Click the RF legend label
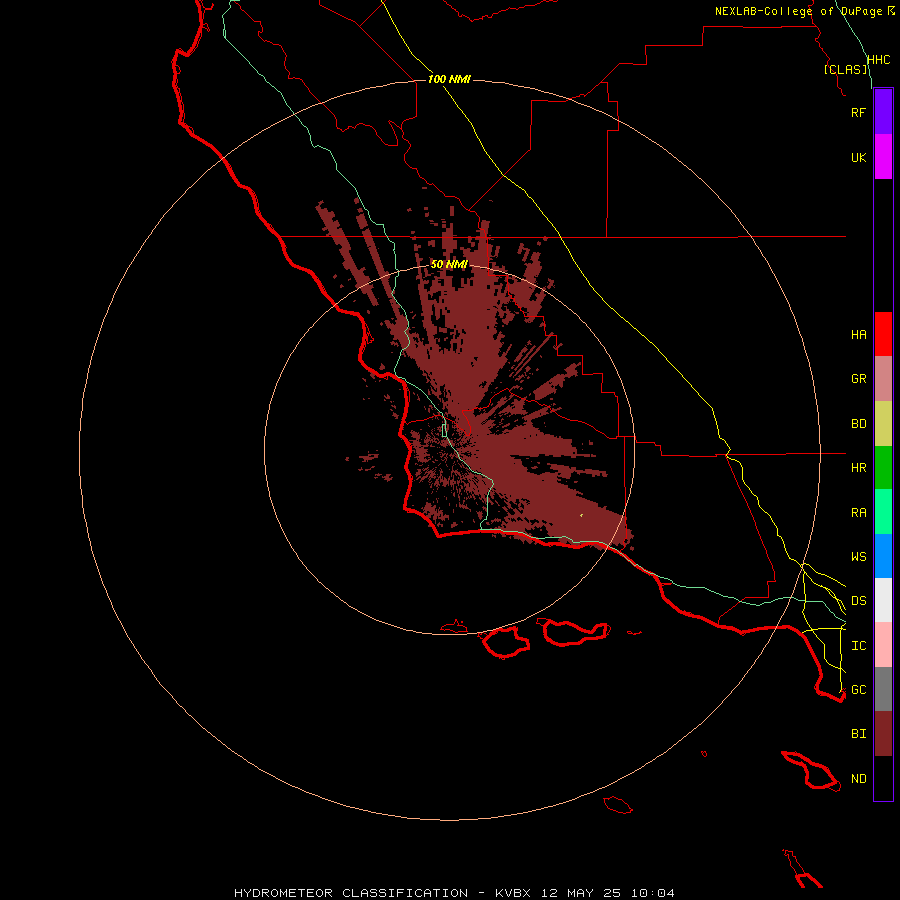 click(x=858, y=112)
